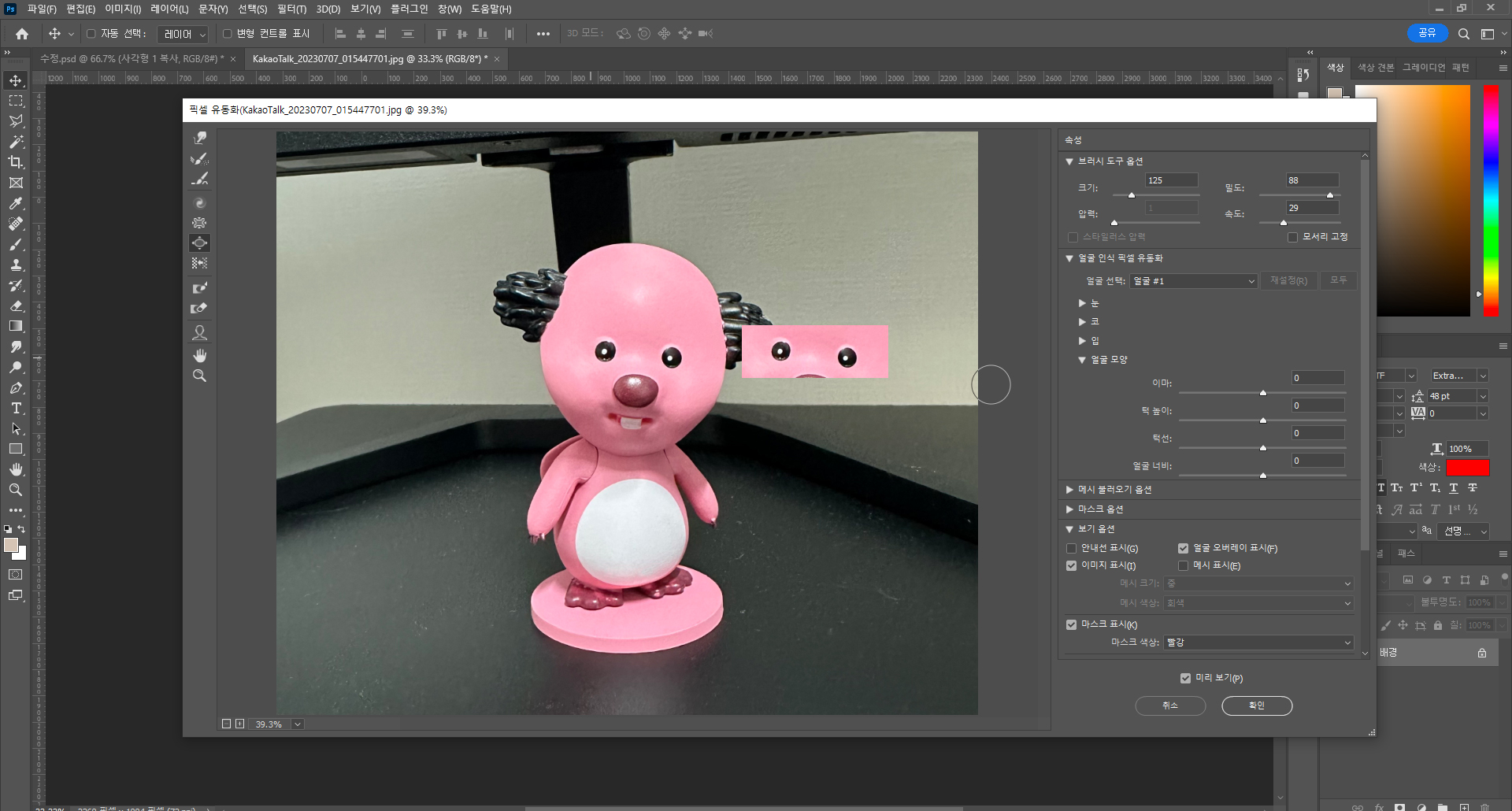Open the 필터(T) menu
The image size is (1512, 811).
click(291, 9)
